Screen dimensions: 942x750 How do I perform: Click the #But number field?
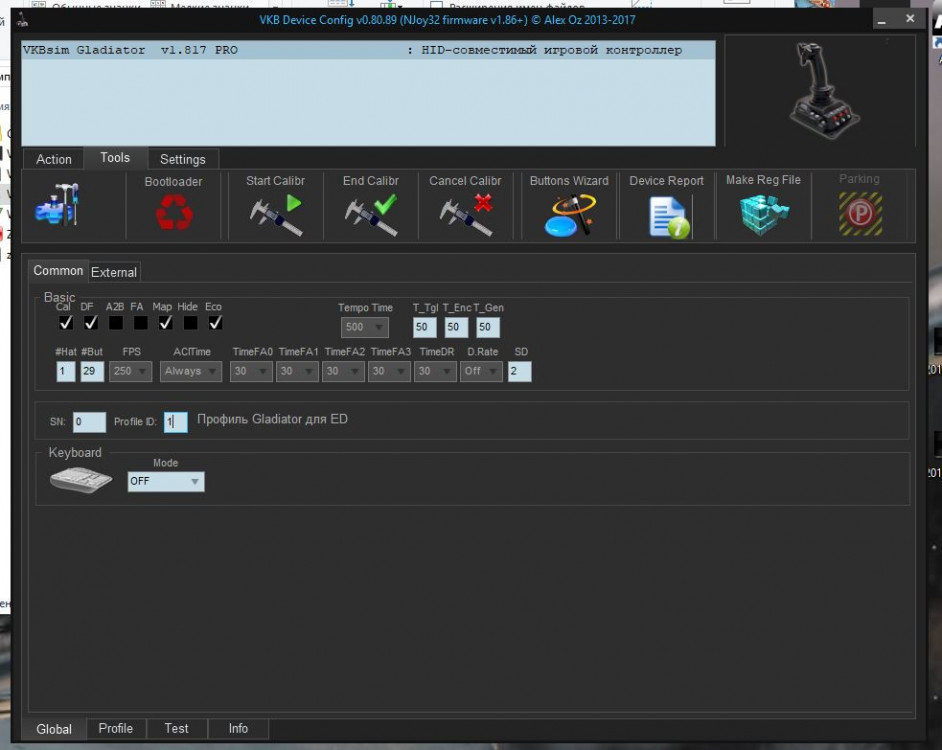(92, 371)
